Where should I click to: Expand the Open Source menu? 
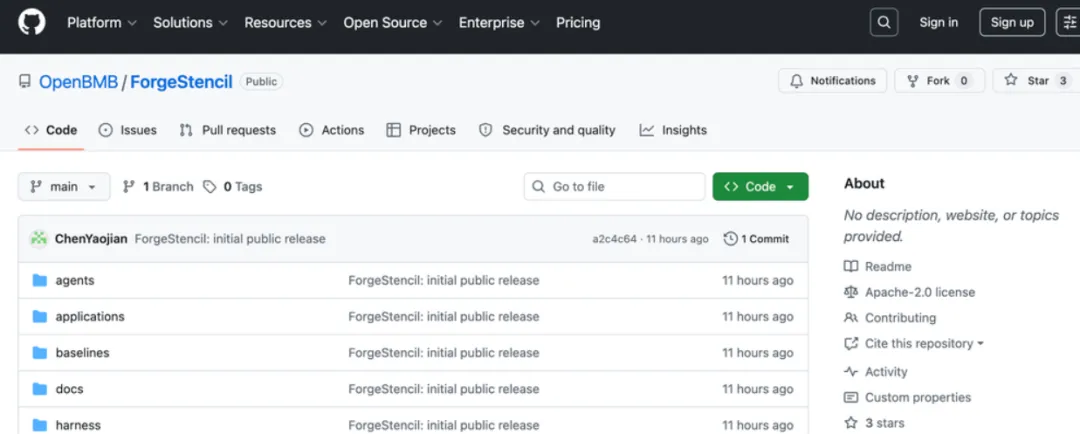[x=393, y=22]
